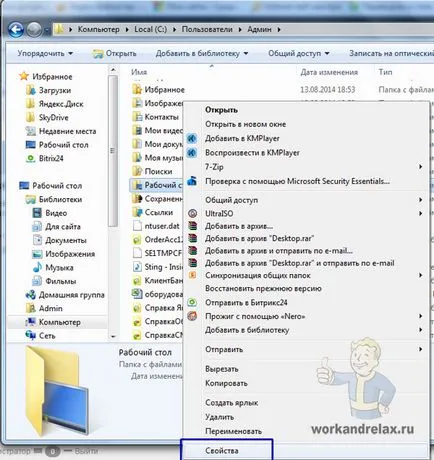Select Создать ярлык menu entry
Viewport: 434px width, 460px height.
click(232, 403)
